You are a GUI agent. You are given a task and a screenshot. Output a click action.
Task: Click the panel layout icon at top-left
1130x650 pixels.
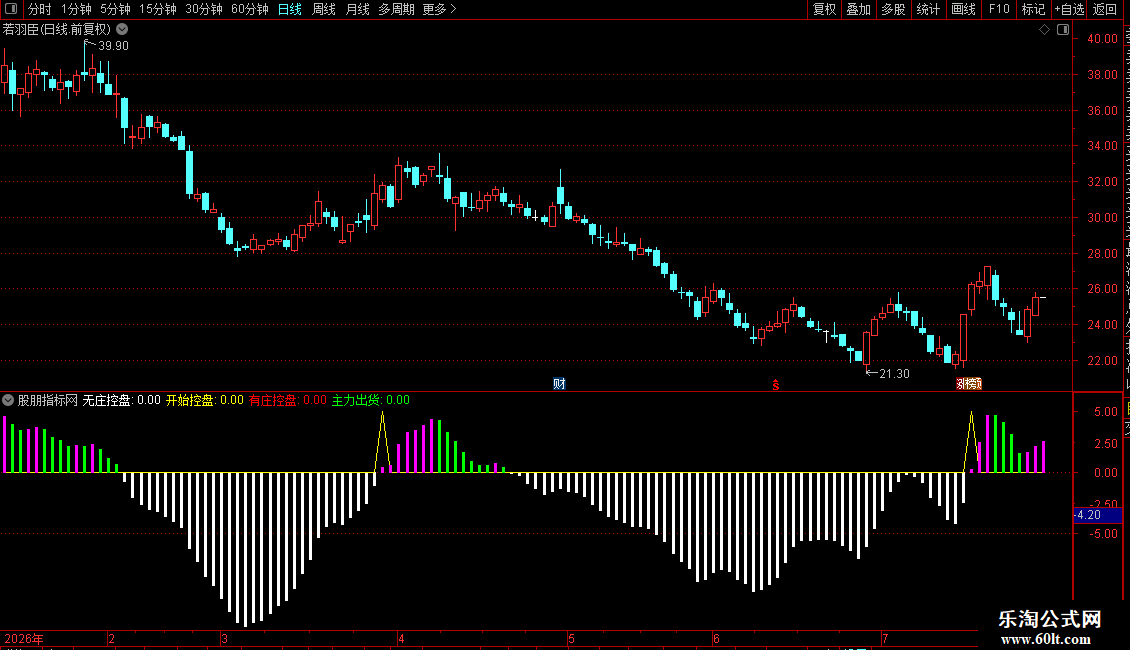[x=11, y=9]
